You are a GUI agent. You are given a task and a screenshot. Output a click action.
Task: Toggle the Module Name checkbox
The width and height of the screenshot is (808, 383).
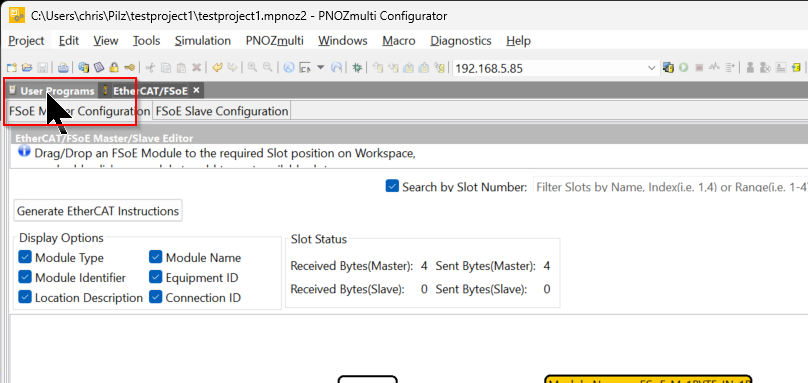pyautogui.click(x=156, y=257)
